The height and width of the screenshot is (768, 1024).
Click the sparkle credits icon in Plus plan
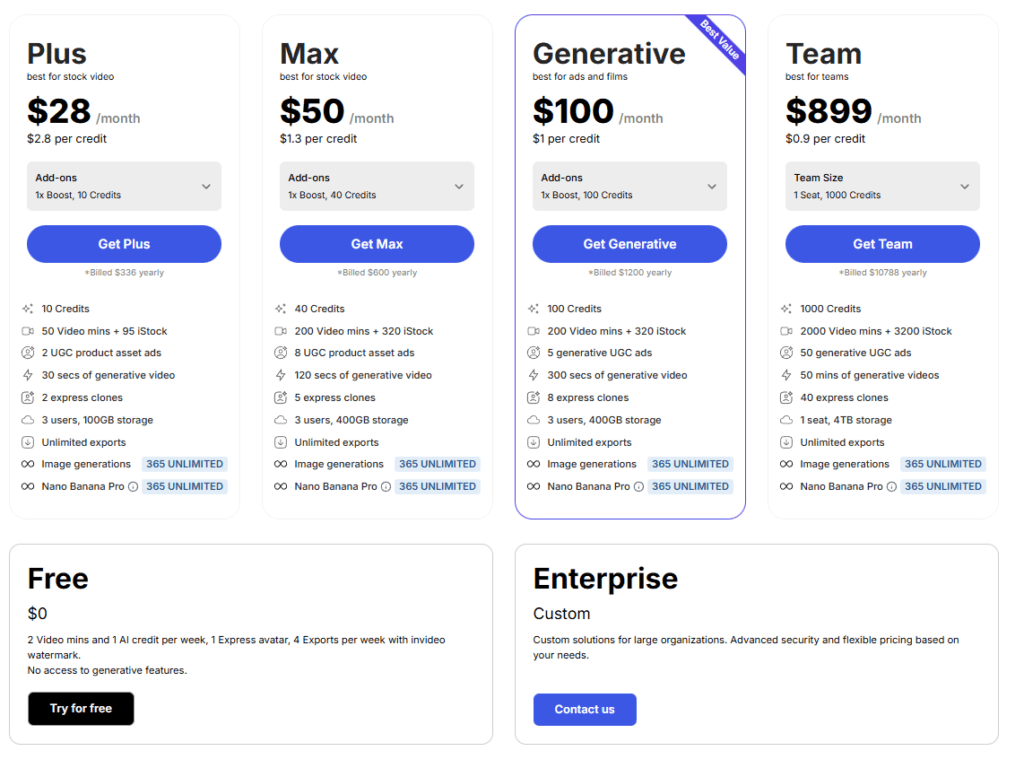tap(28, 309)
